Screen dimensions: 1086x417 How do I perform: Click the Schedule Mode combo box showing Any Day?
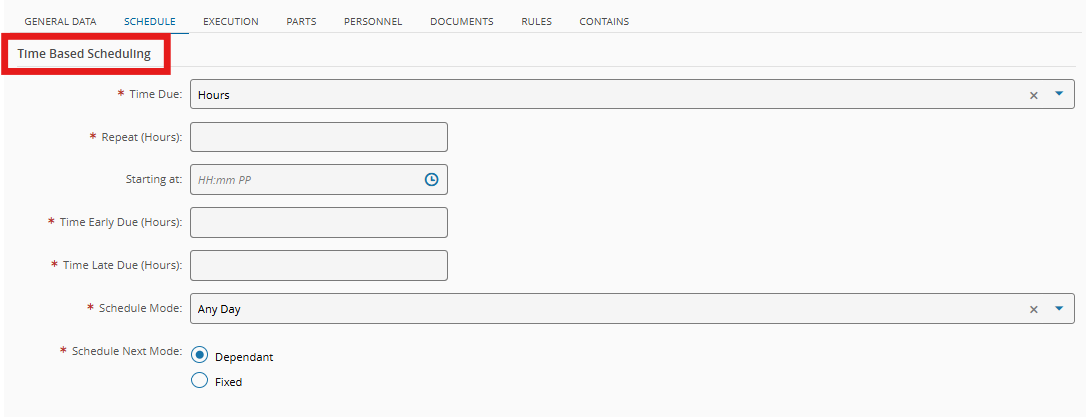point(632,308)
